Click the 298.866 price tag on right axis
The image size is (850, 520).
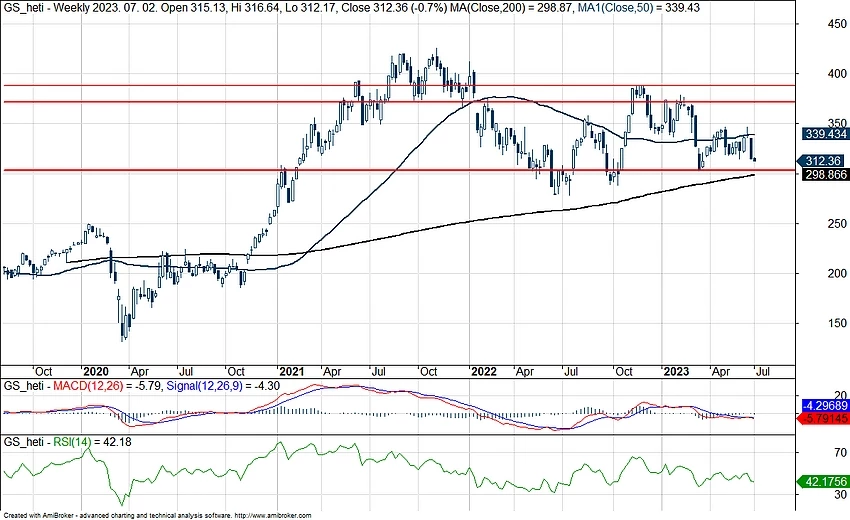(824, 174)
